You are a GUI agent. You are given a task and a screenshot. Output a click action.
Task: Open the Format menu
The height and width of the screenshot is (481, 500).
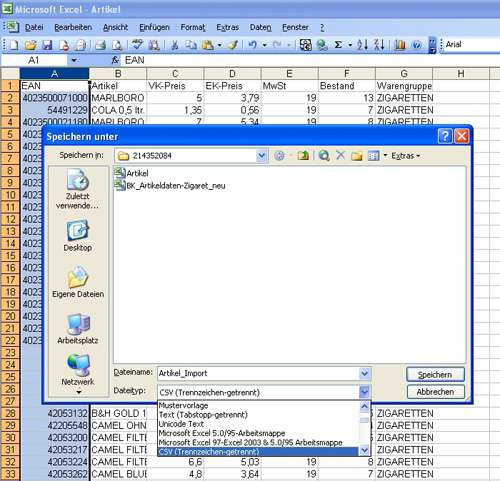point(193,27)
